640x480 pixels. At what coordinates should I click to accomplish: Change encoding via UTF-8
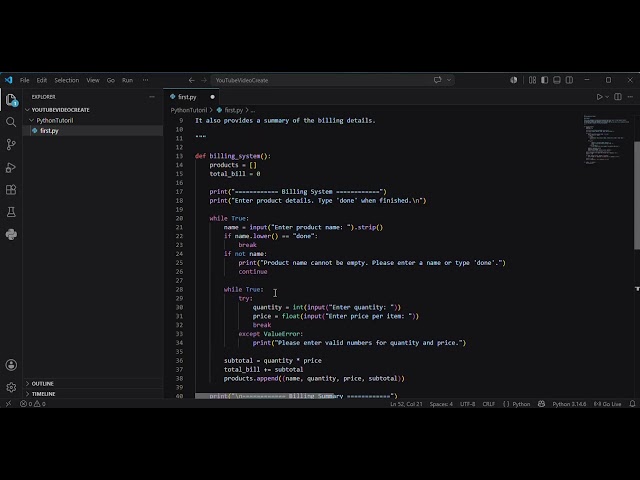click(467, 404)
